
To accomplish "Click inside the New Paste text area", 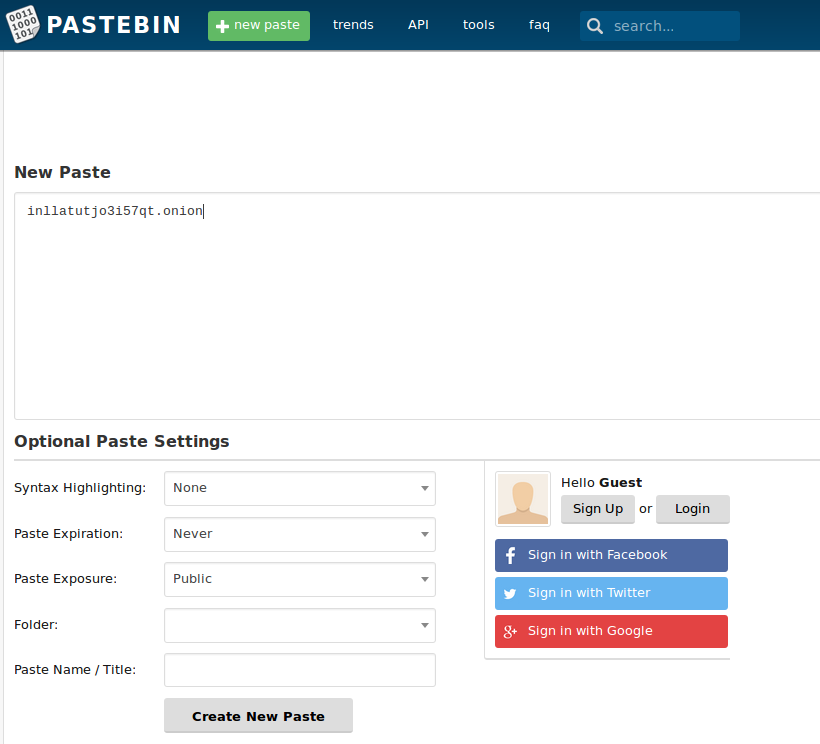I will (x=416, y=310).
